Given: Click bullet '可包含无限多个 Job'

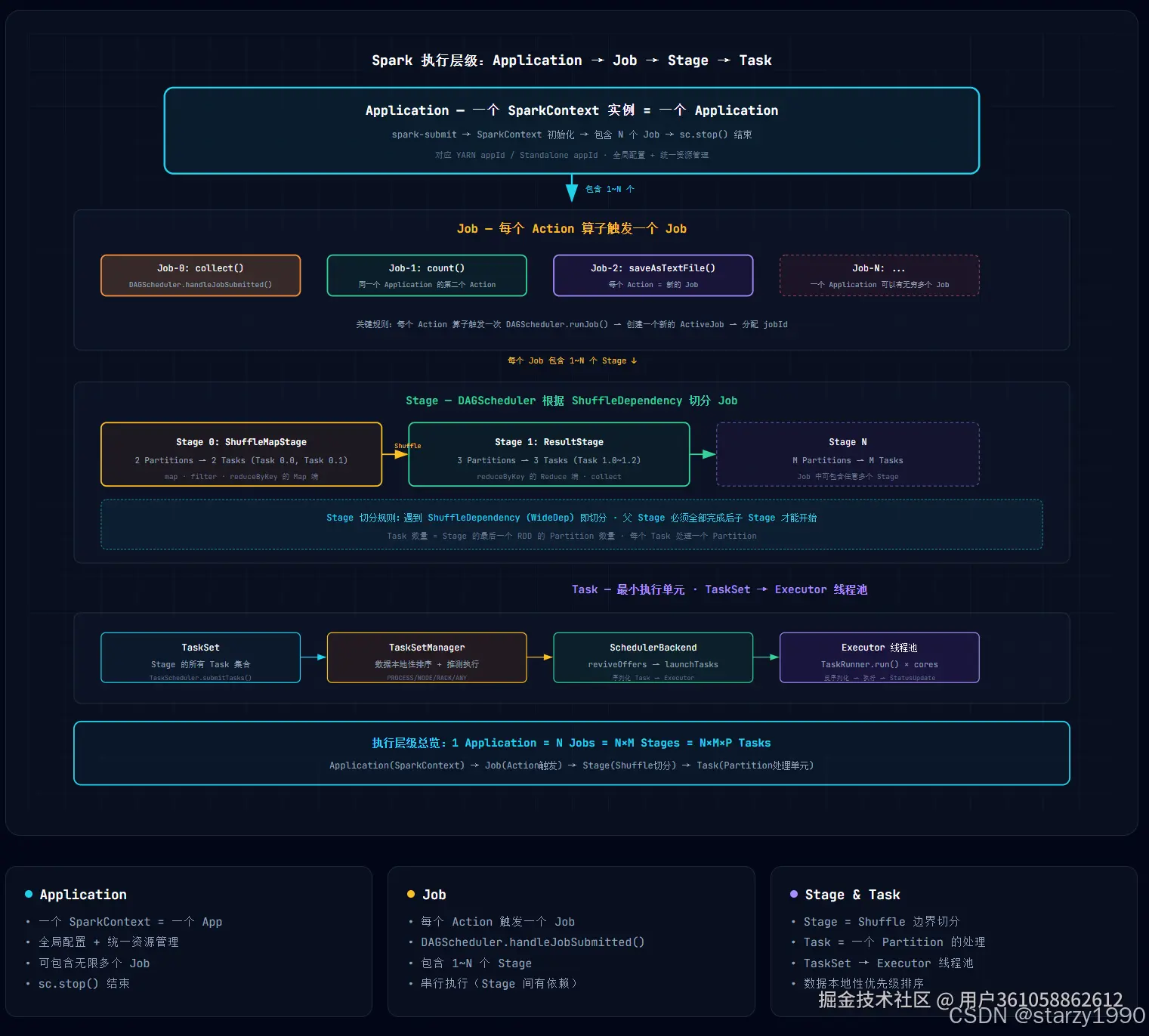Looking at the screenshot, I should tap(94, 963).
